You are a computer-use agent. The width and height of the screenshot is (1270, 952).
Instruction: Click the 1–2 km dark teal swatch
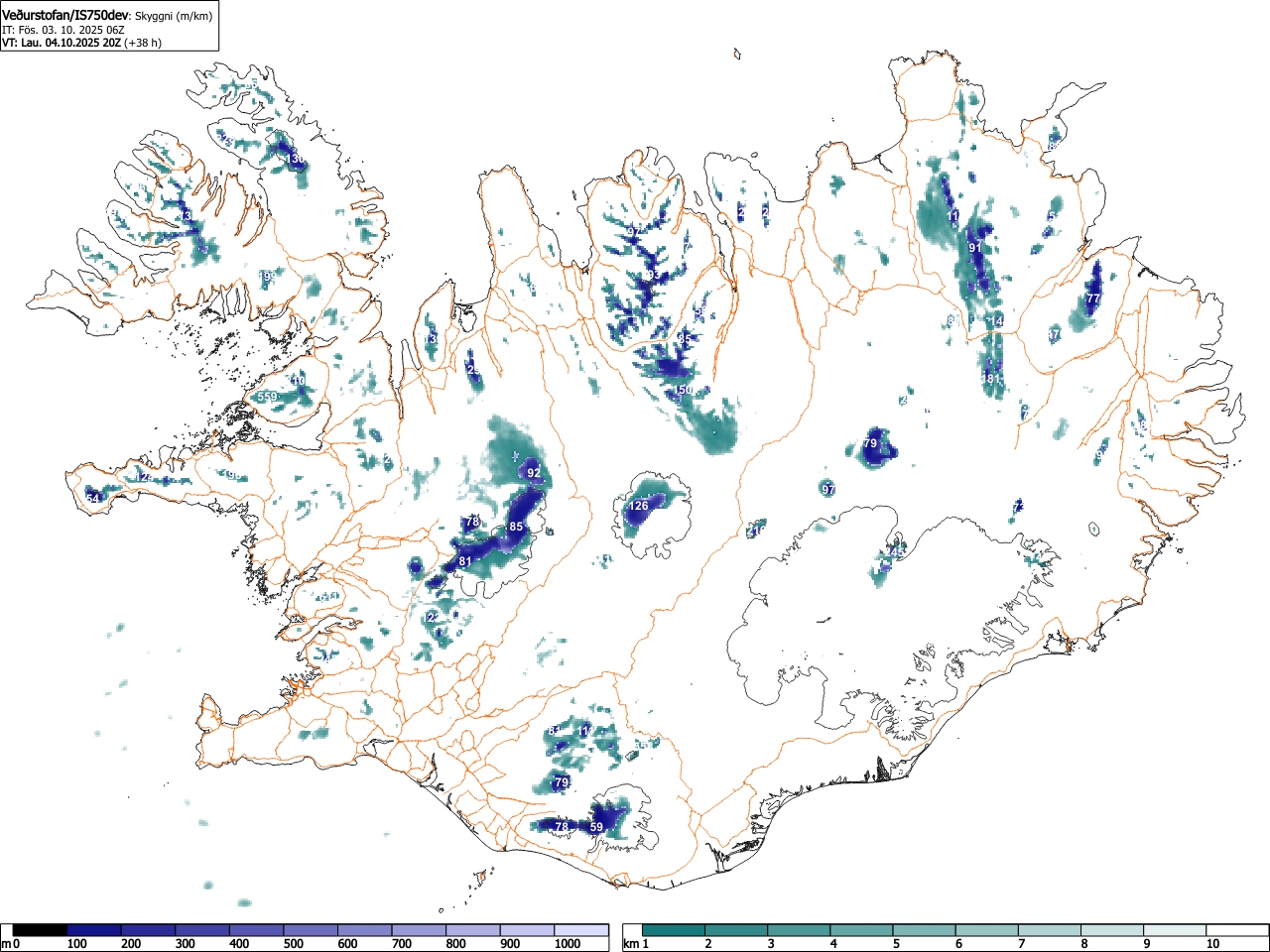coord(674,930)
